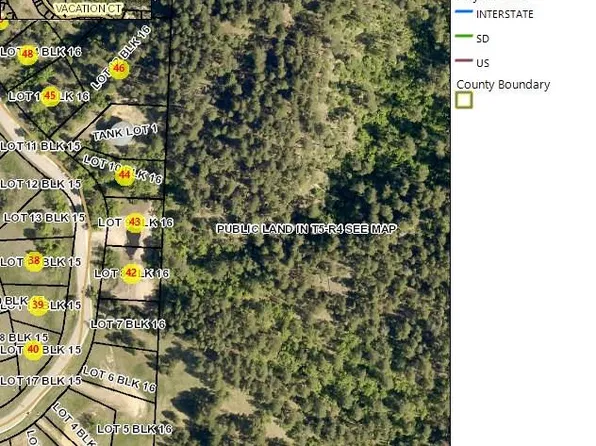
Task: Click the County Boundary legend swatch
Action: coord(464,100)
